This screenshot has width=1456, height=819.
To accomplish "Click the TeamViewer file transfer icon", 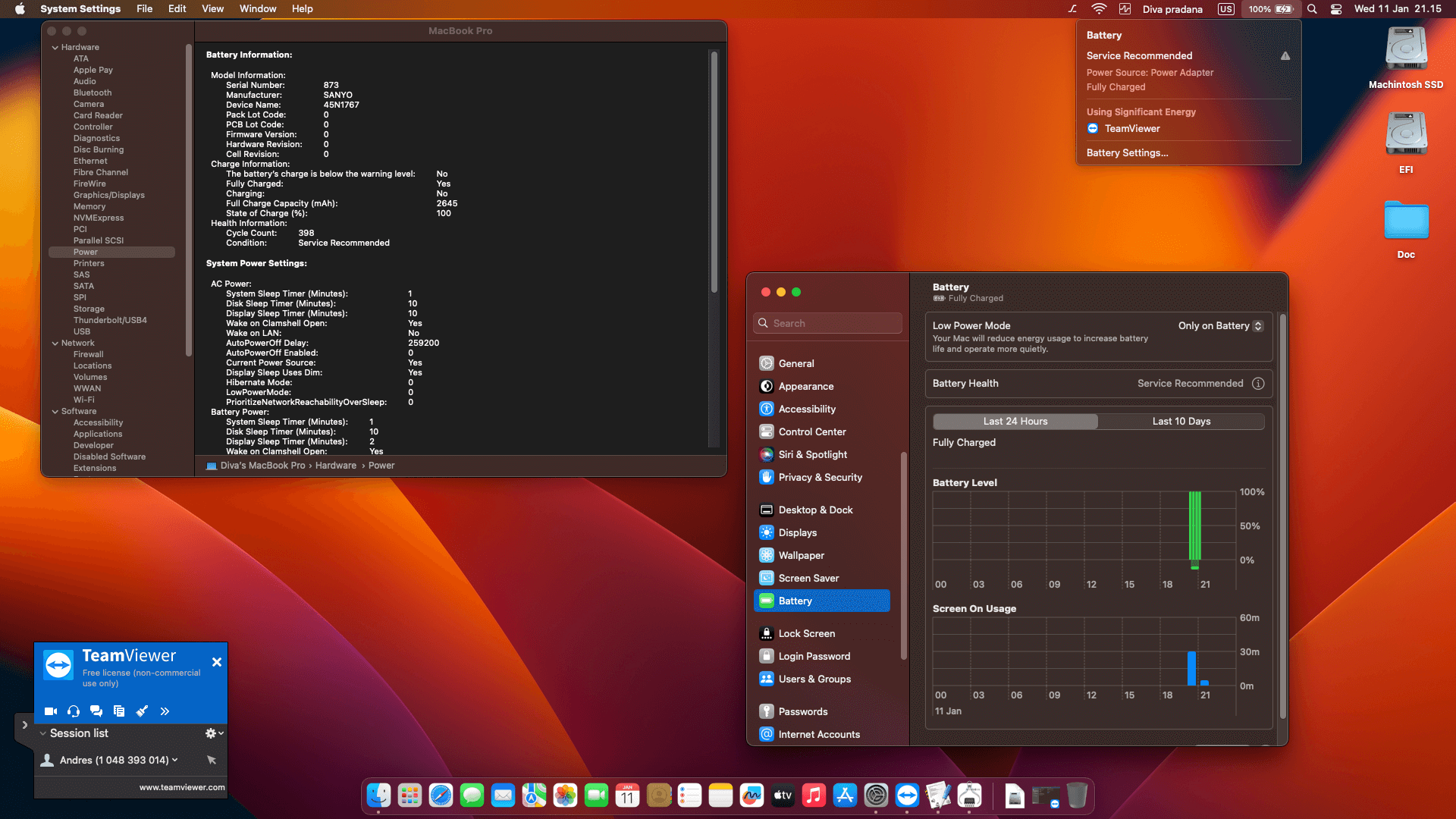I will 119,711.
